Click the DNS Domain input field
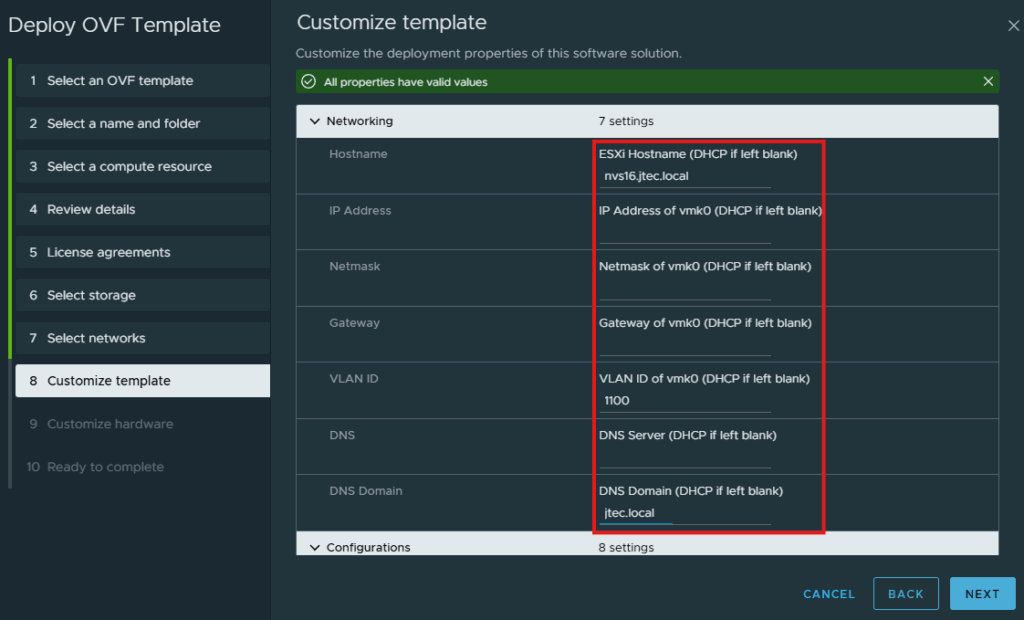1024x620 pixels. pyautogui.click(x=685, y=514)
